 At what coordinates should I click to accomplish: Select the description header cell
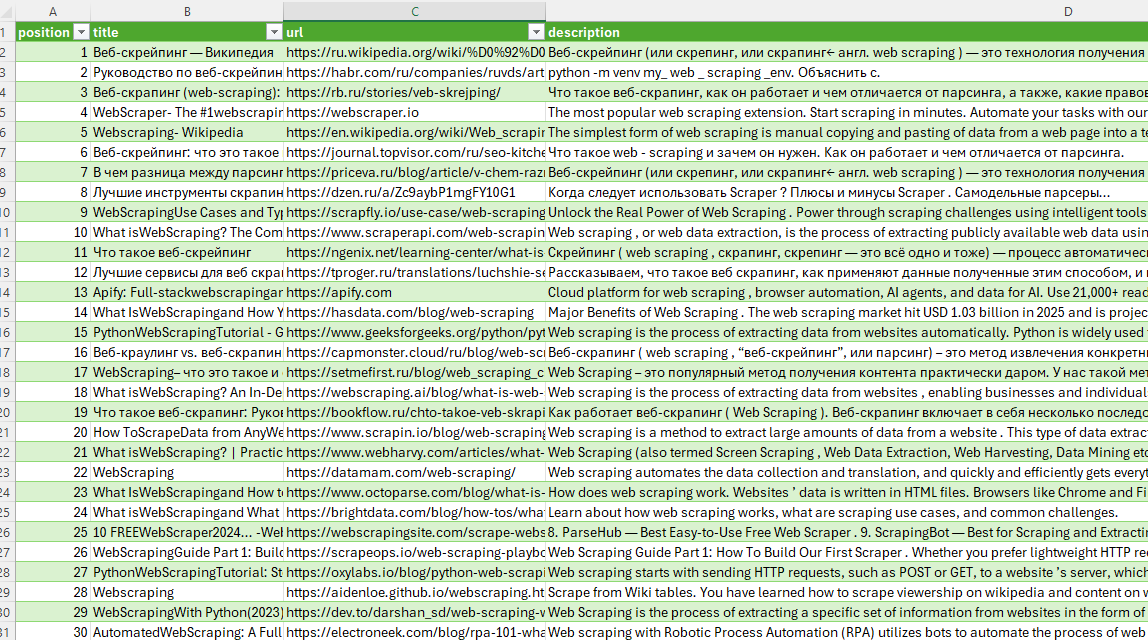coord(847,32)
